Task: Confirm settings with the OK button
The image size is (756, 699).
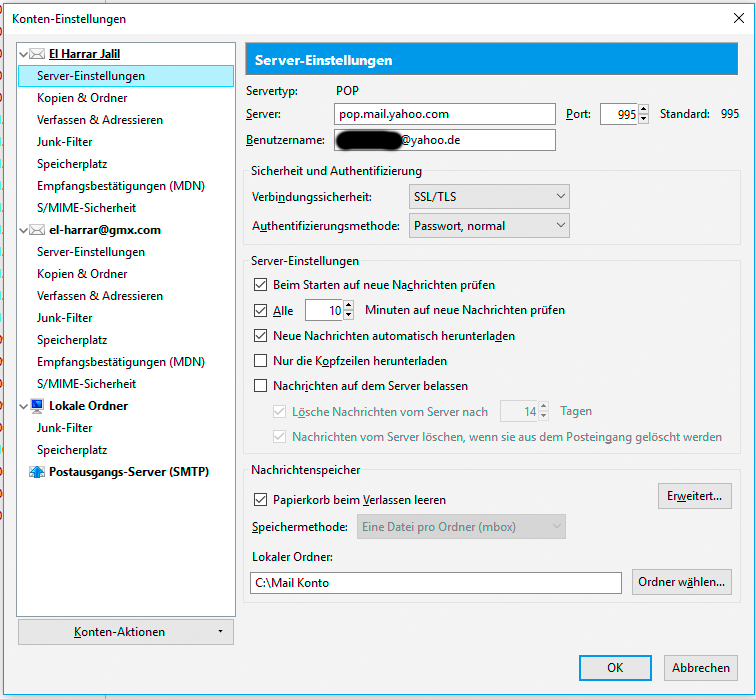Action: point(615,668)
